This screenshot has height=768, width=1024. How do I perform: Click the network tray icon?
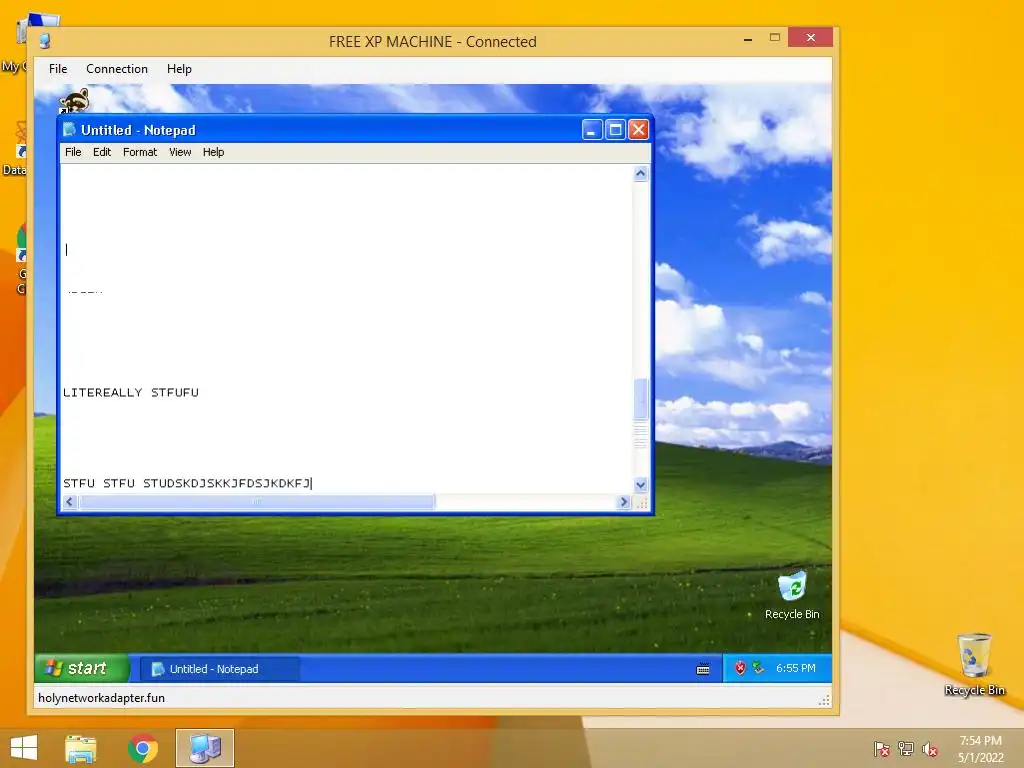click(x=906, y=749)
